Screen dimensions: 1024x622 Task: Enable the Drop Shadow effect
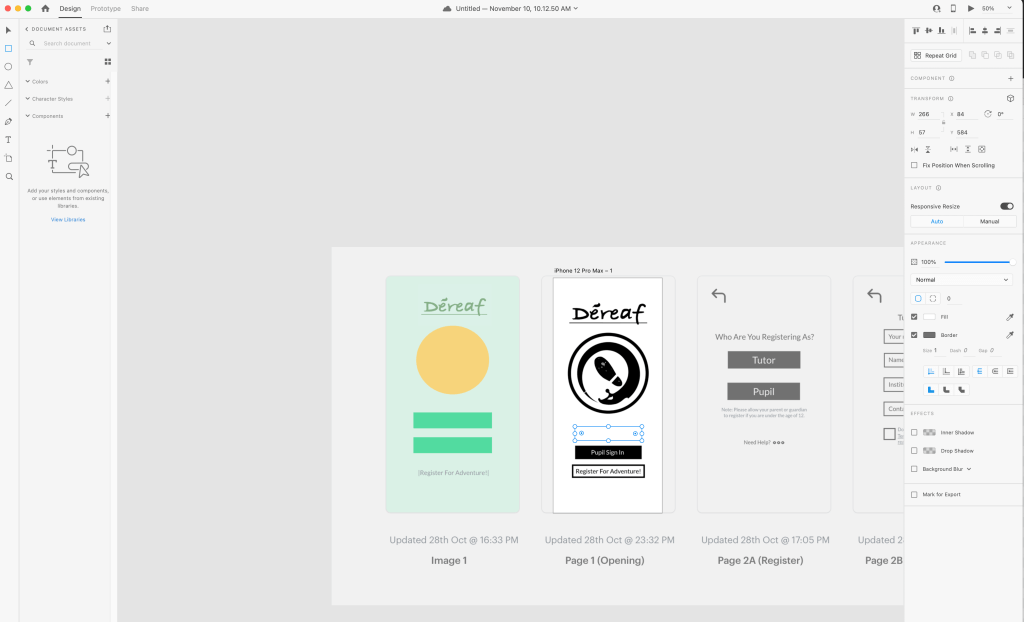coord(914,451)
